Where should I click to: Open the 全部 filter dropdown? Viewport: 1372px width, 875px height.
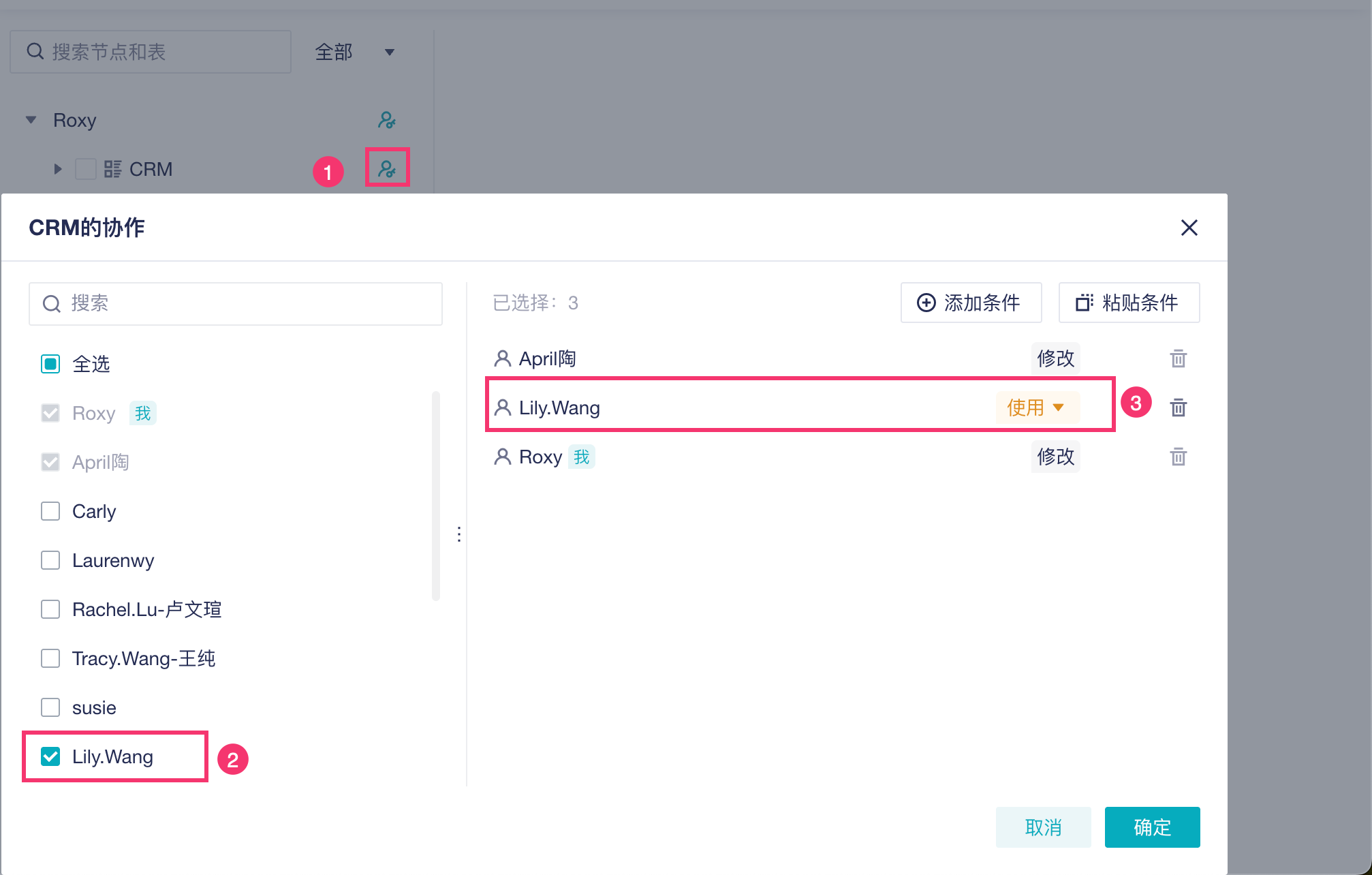pyautogui.click(x=354, y=52)
